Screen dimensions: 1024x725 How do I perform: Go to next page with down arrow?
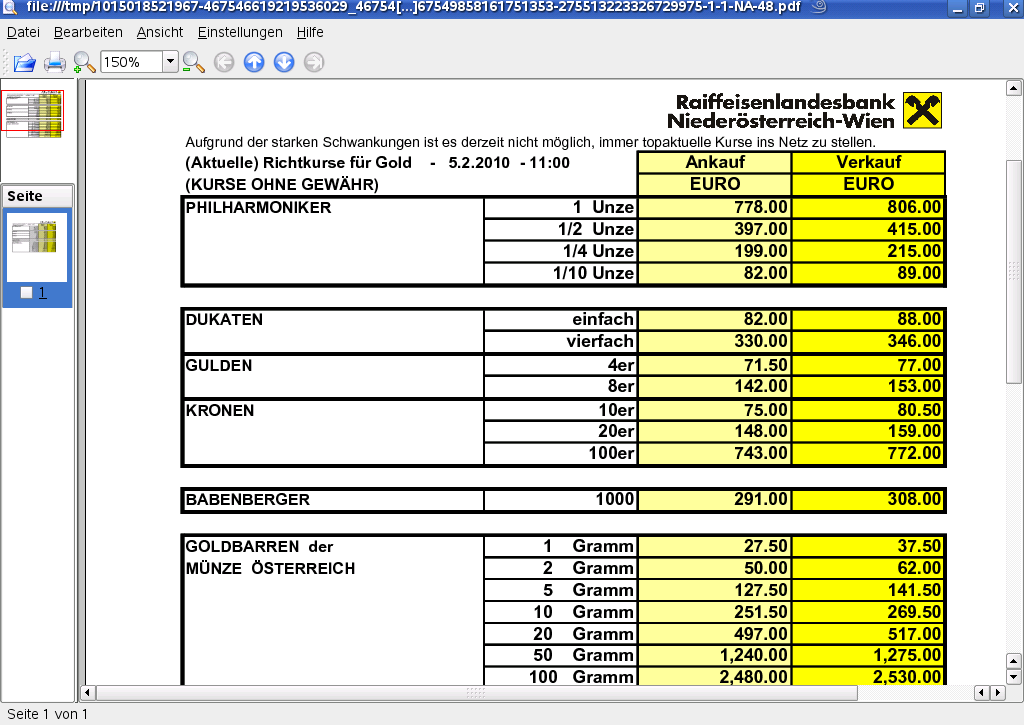tap(284, 63)
